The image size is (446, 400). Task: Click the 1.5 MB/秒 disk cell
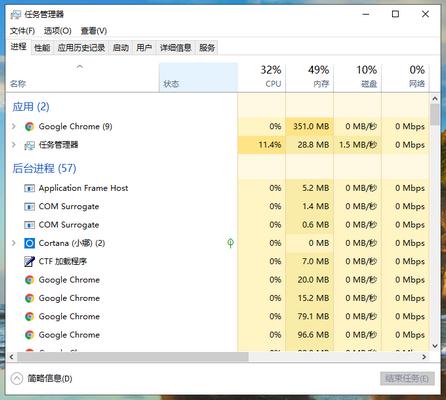357,145
